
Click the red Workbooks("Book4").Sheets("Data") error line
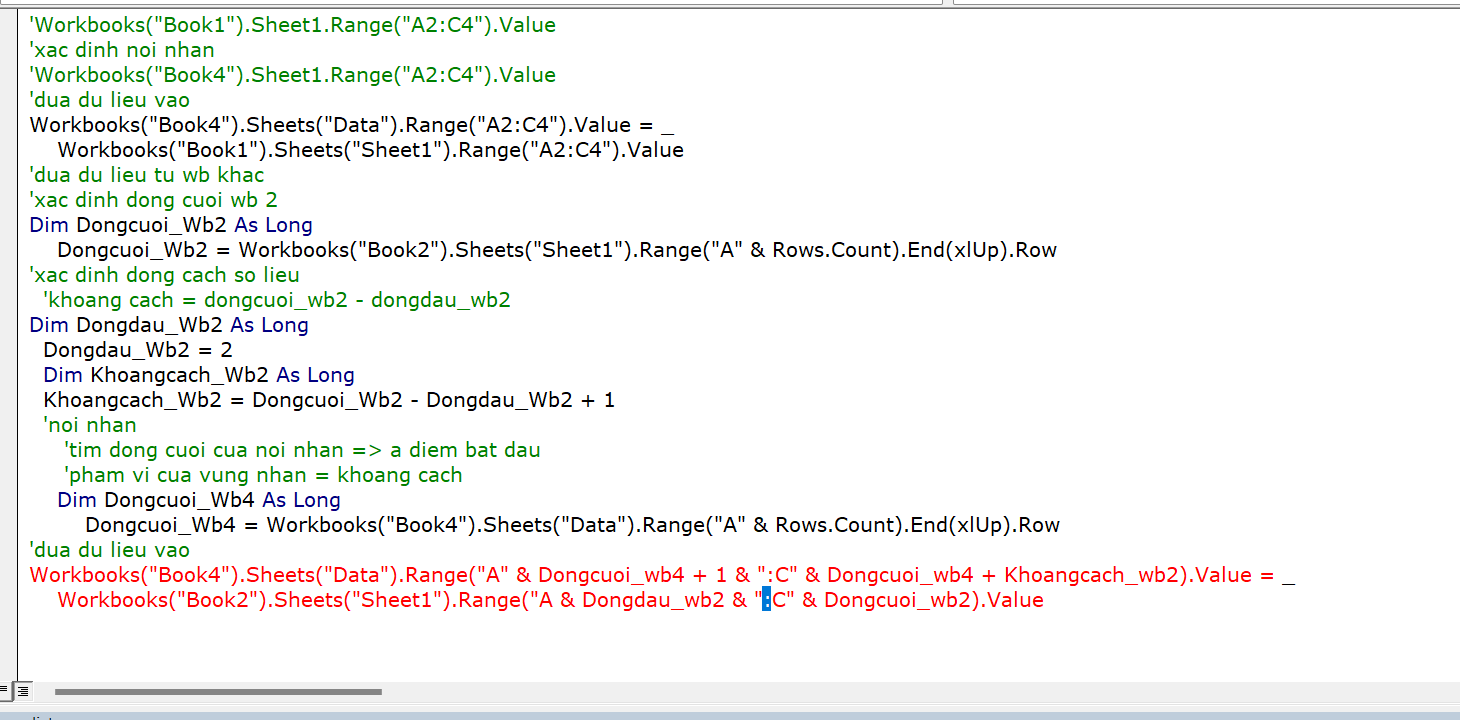pyautogui.click(x=662, y=575)
